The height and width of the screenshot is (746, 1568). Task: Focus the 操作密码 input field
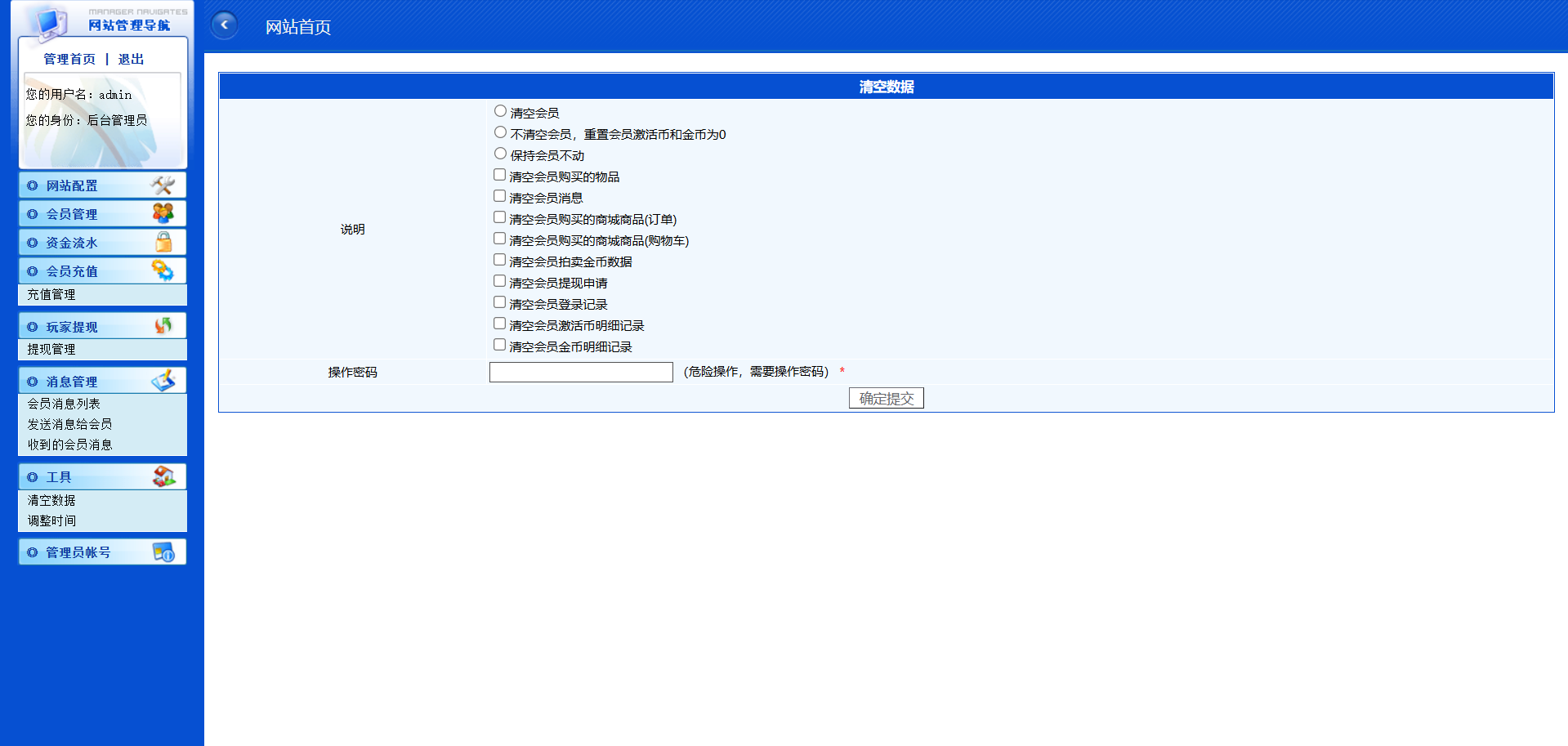pyautogui.click(x=581, y=372)
